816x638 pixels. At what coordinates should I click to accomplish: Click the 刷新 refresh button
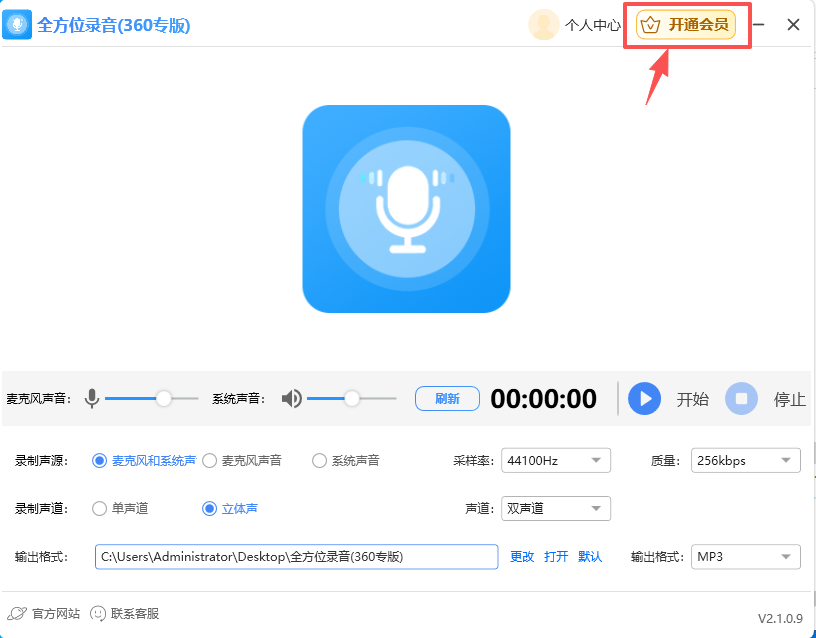[447, 398]
